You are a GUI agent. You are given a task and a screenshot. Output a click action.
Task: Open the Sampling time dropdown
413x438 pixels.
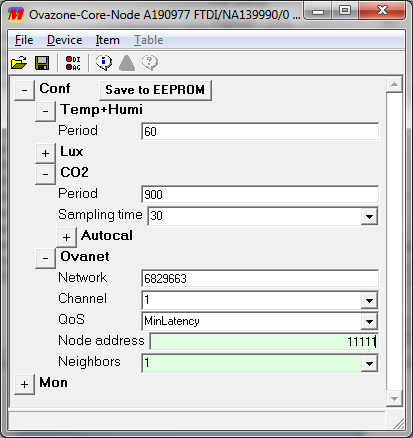coord(369,216)
